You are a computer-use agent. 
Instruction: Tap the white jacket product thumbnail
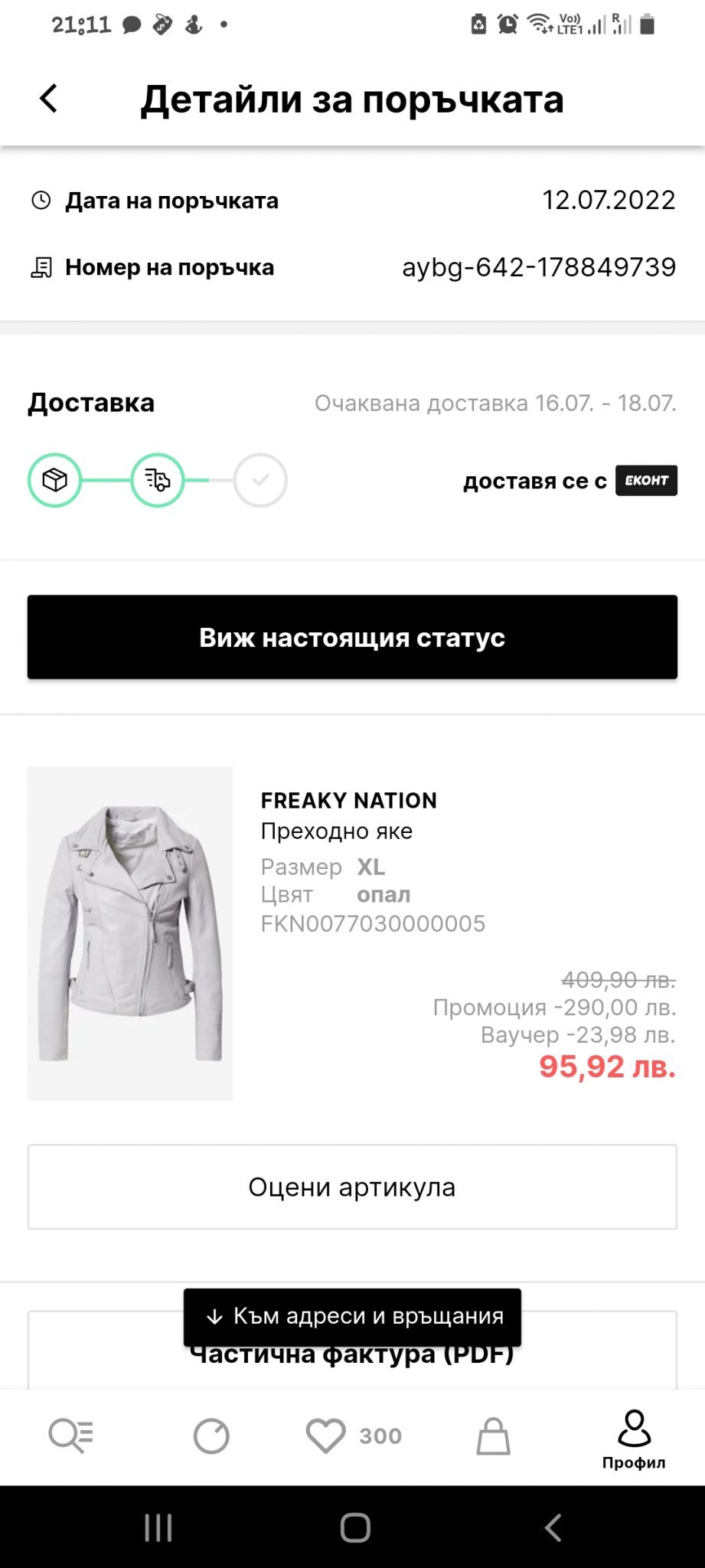[130, 933]
